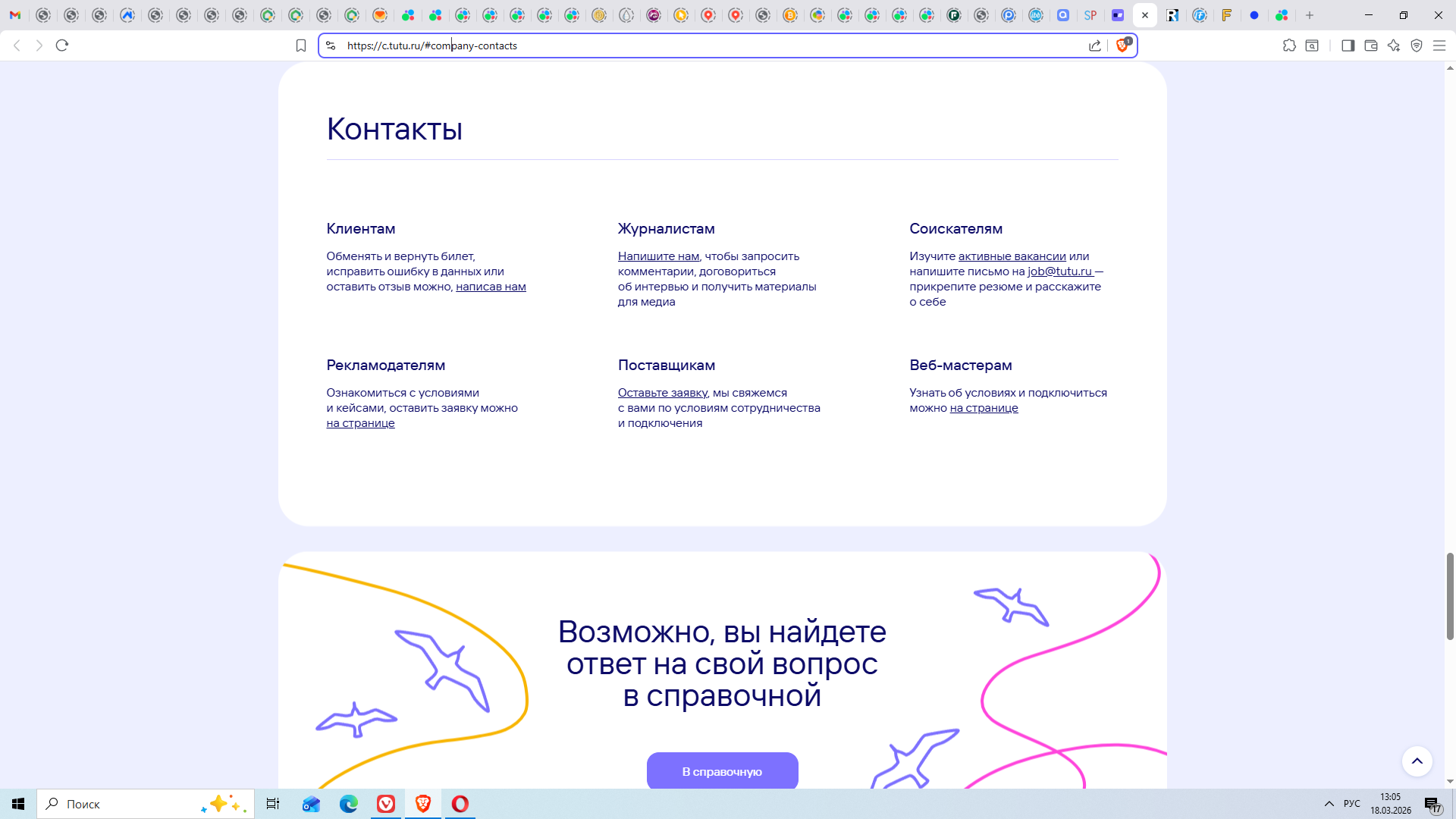Open the Leo AI sparkle icon

1394,45
